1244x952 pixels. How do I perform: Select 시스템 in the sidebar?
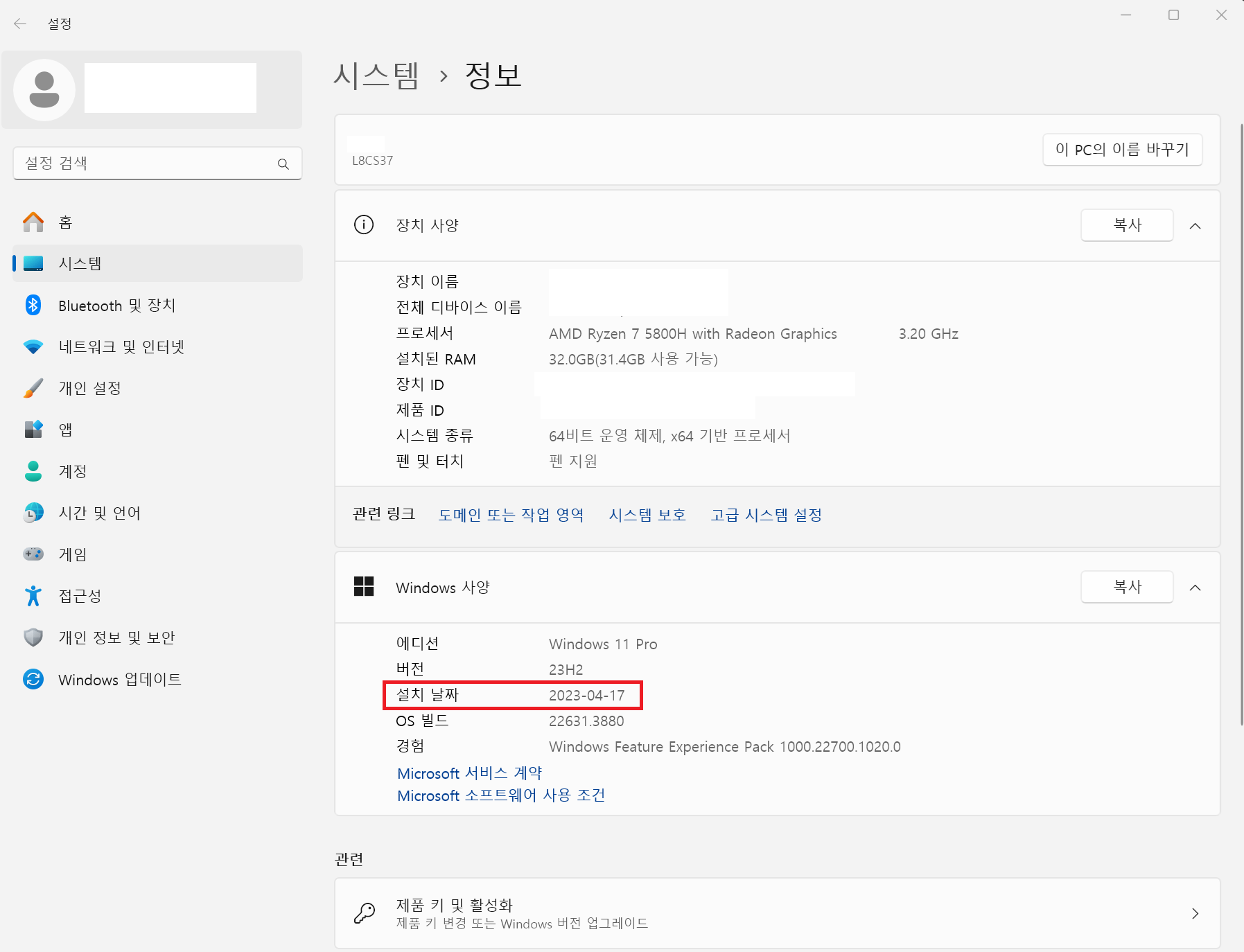157,263
